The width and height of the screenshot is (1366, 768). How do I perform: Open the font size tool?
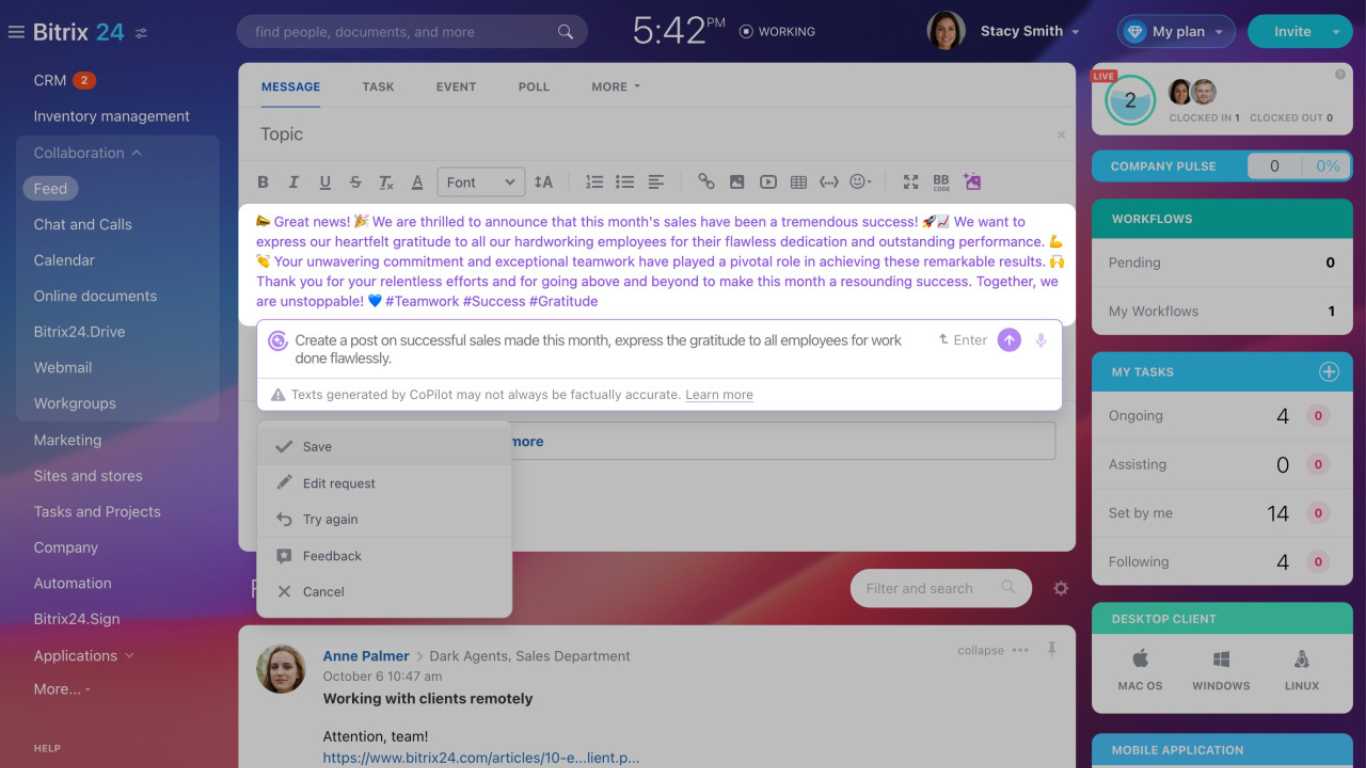pos(543,182)
